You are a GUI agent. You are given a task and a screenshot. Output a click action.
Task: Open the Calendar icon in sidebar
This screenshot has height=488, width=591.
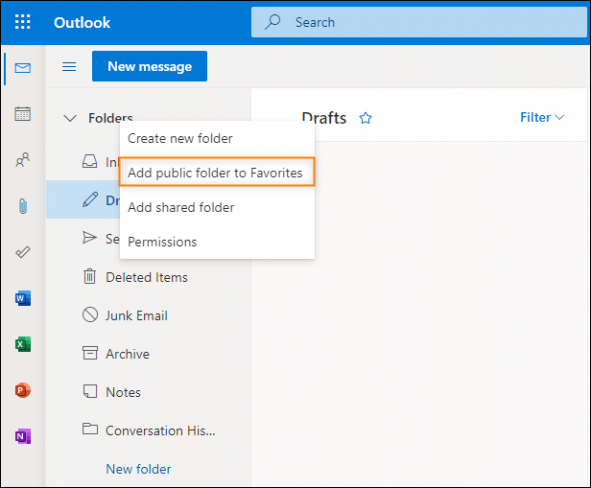point(23,114)
